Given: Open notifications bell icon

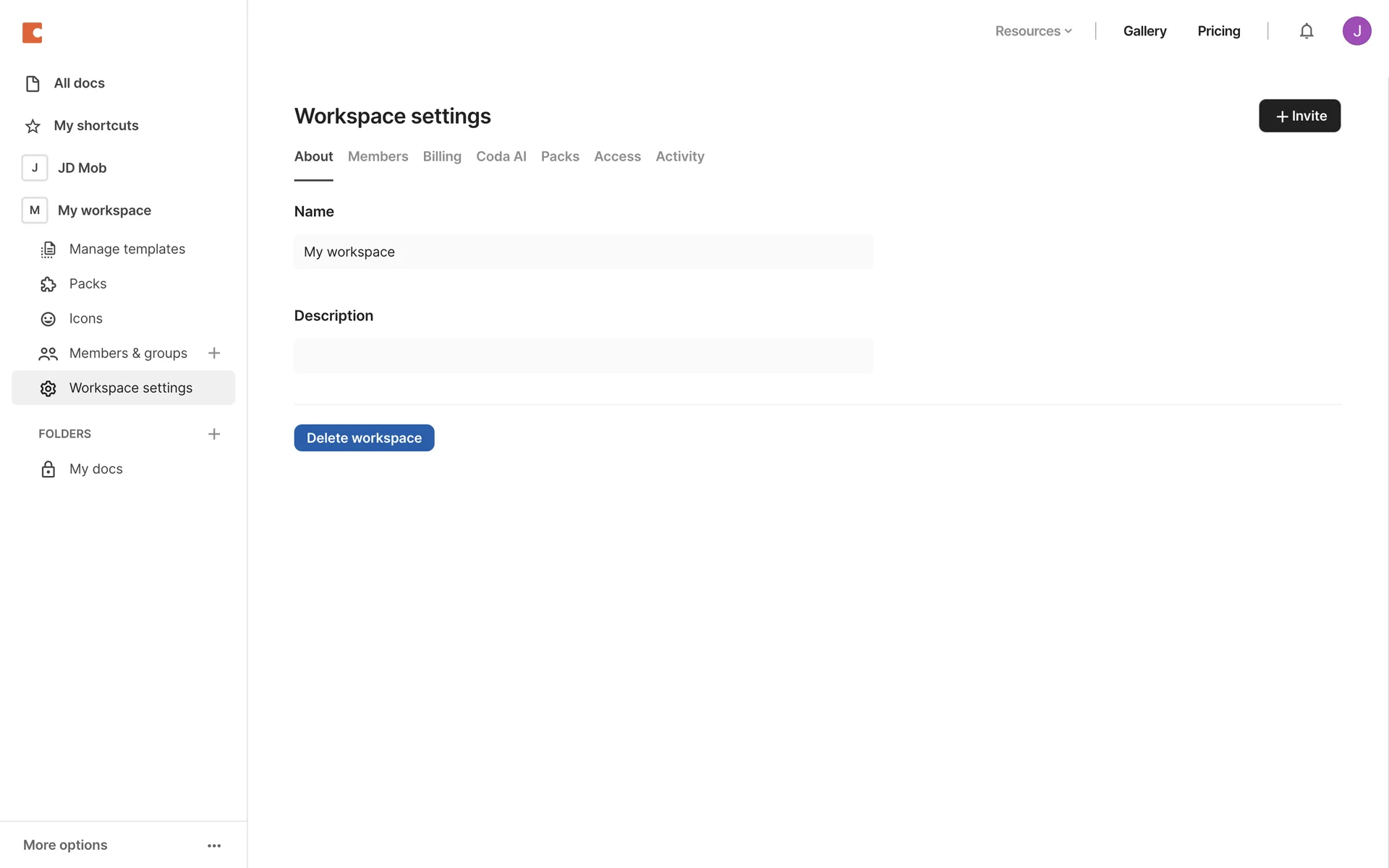Looking at the screenshot, I should (x=1306, y=31).
